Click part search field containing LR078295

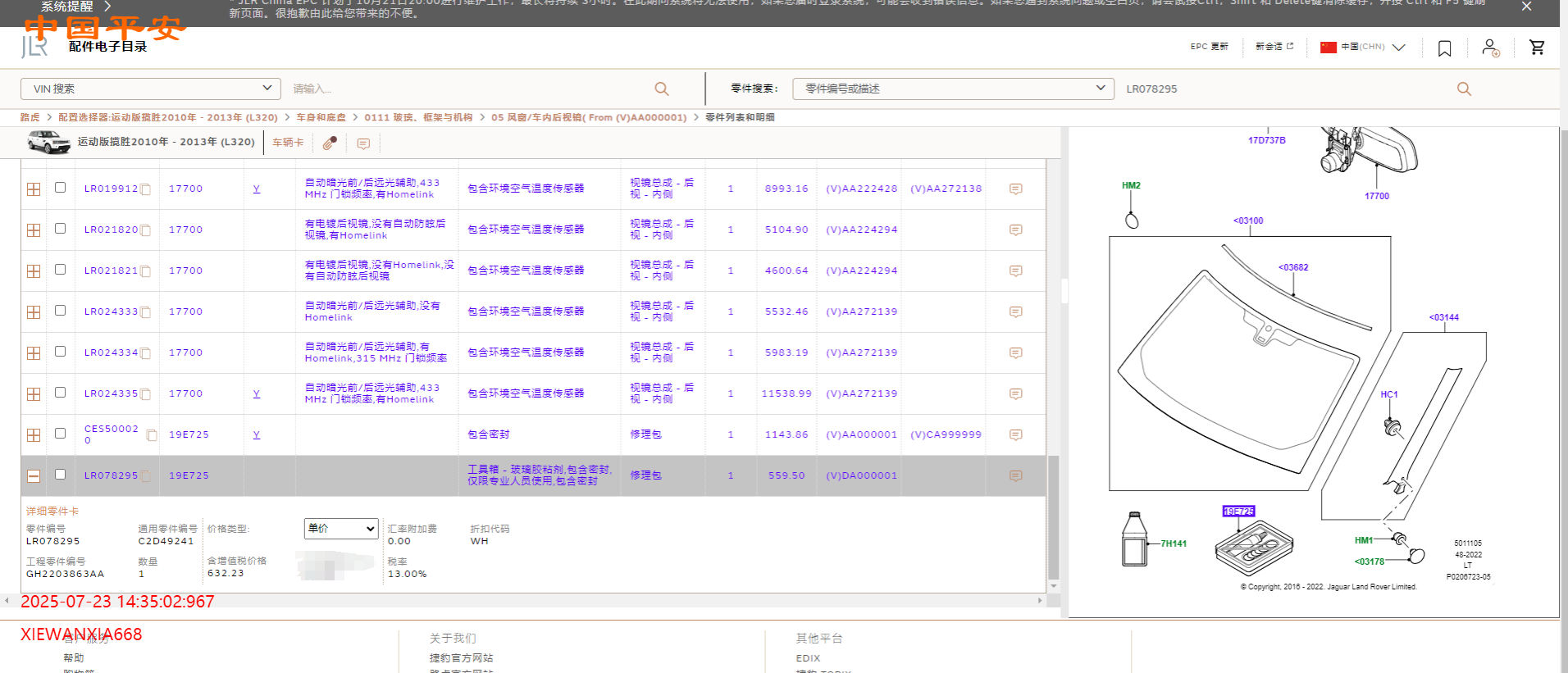pyautogui.click(x=1288, y=89)
